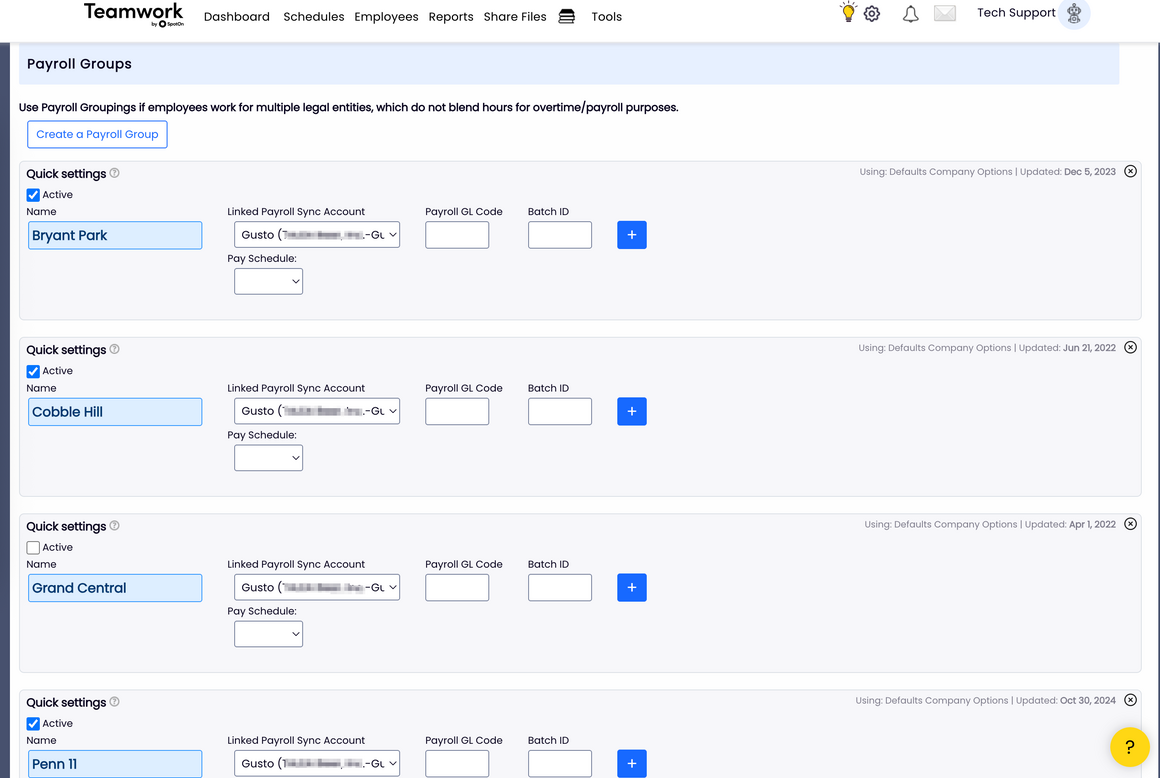Viewport: 1160px width, 778px height.
Task: Open the Tech Support account menu
Action: click(1016, 13)
